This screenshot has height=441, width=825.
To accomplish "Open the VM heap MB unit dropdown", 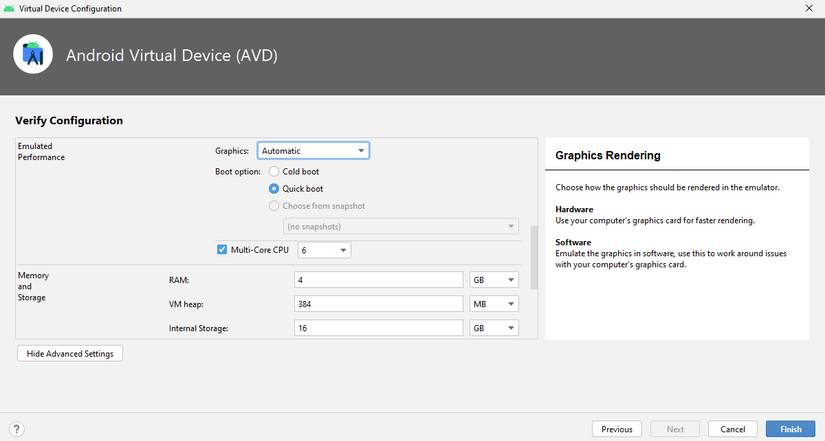I will pos(494,304).
